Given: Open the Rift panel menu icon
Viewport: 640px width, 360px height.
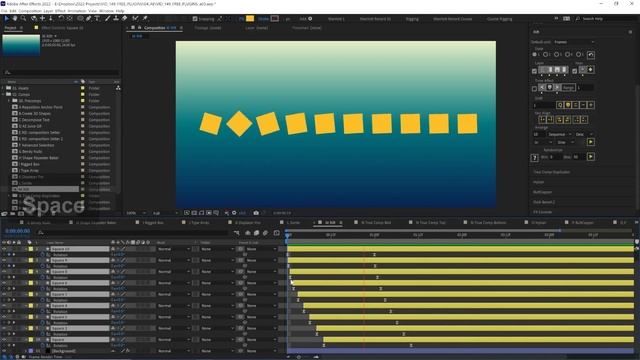Looking at the screenshot, I should (630, 32).
